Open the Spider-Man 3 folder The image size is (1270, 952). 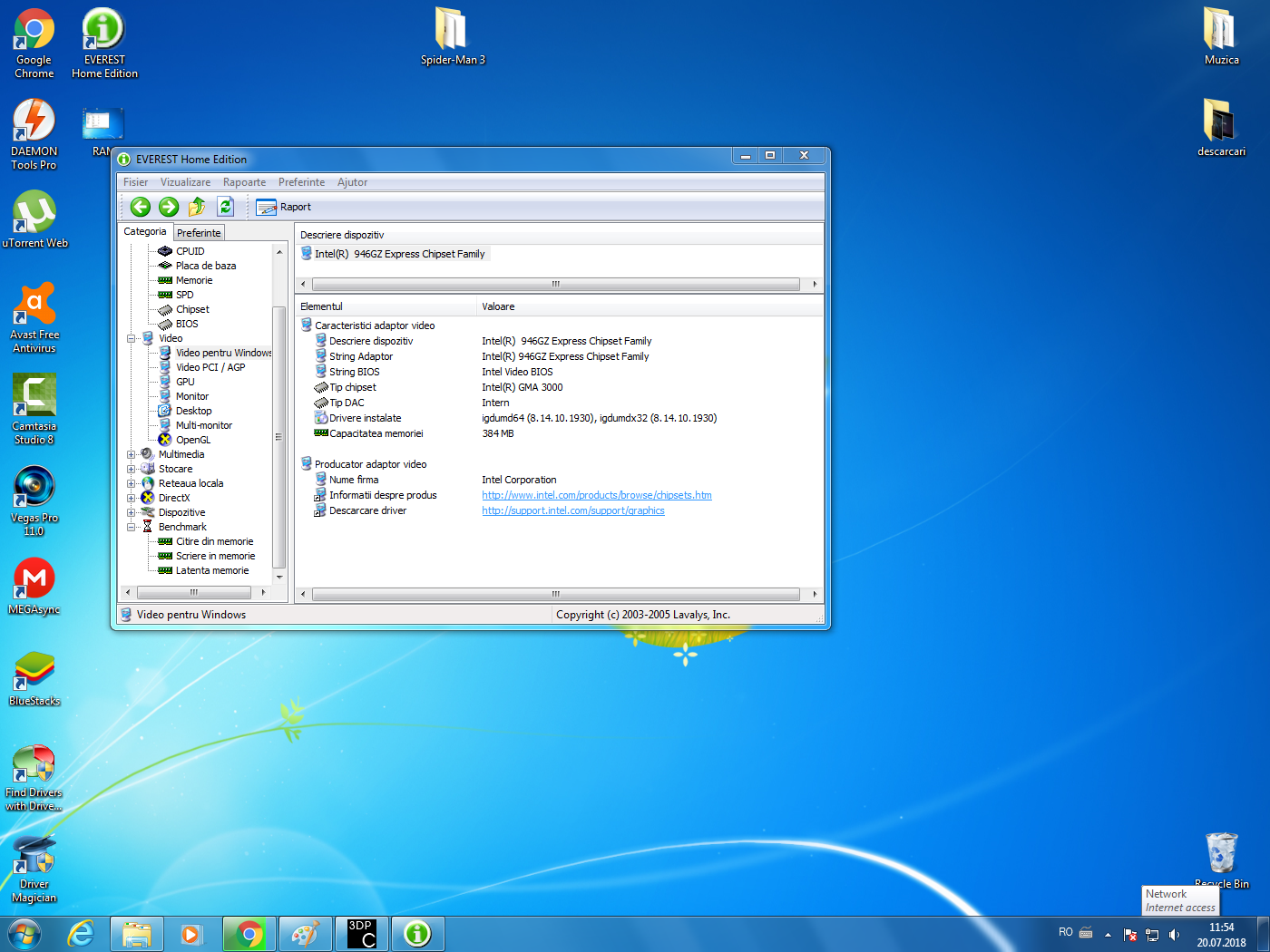452,36
